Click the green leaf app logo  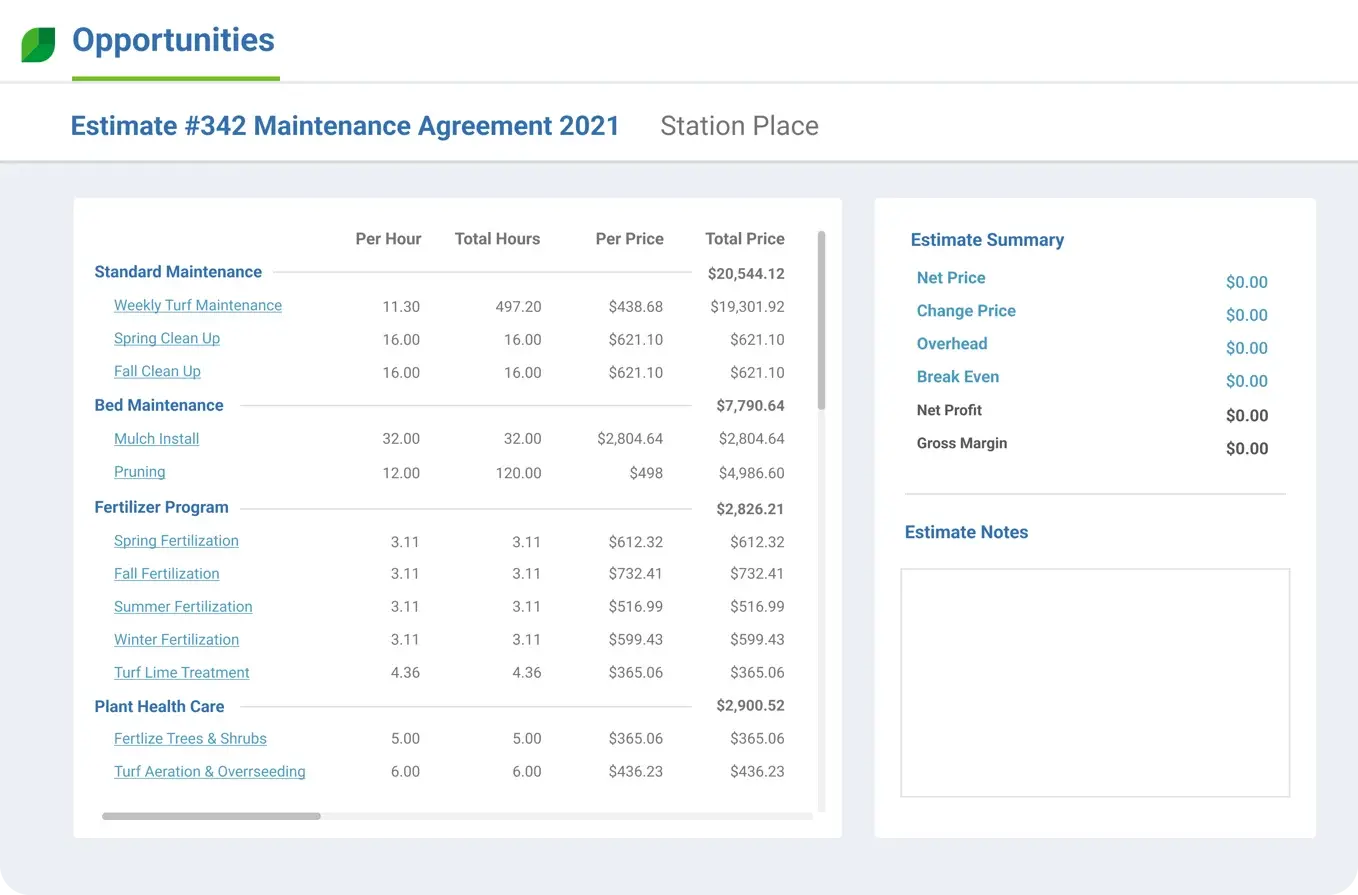click(x=37, y=42)
